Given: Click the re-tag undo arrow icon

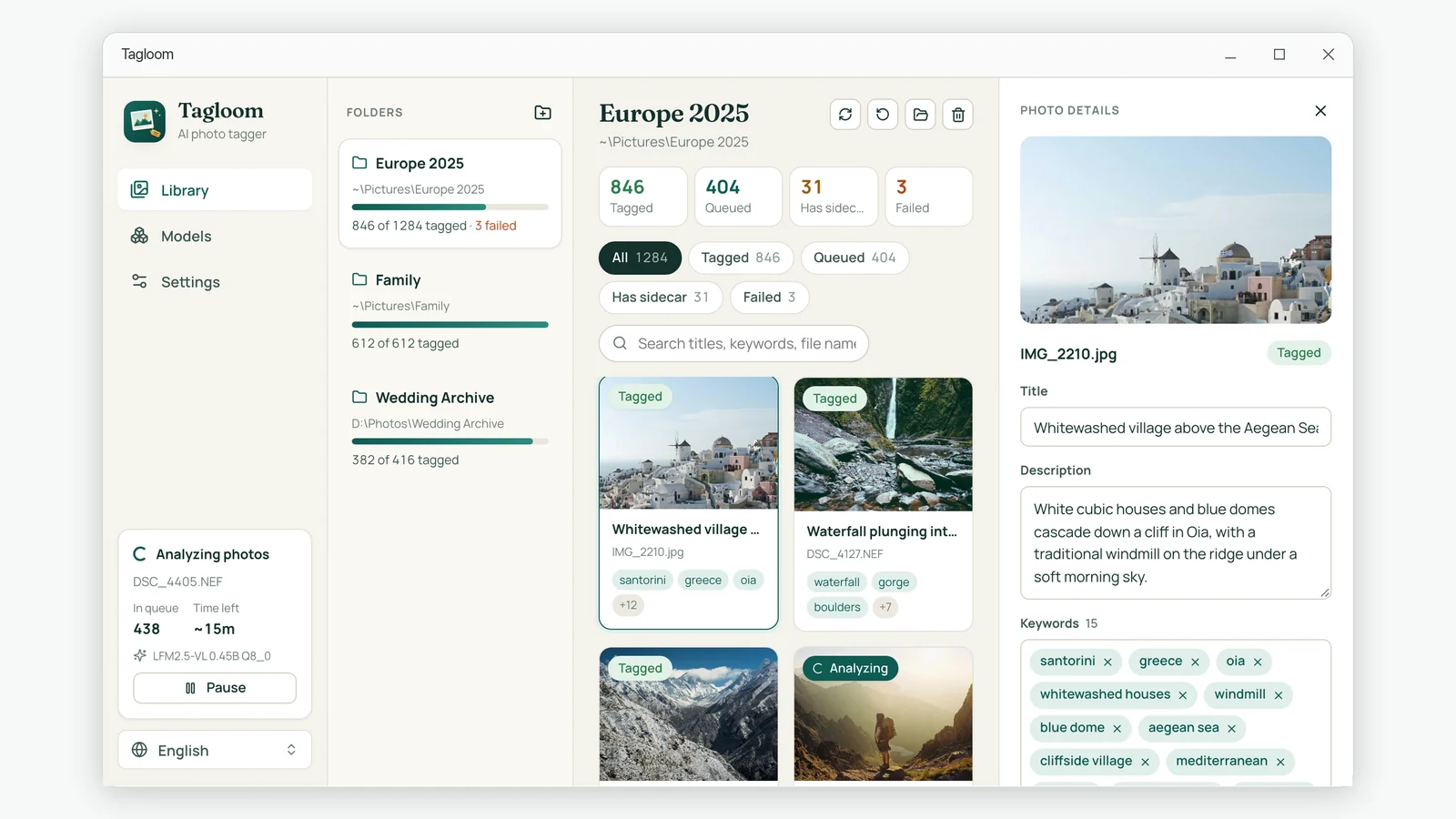Looking at the screenshot, I should pos(883,115).
